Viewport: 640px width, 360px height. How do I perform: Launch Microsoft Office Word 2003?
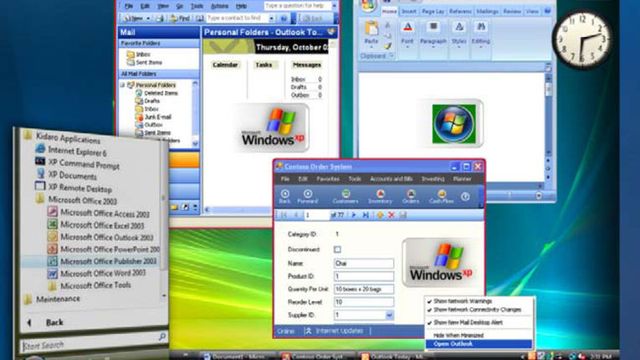(x=97, y=273)
